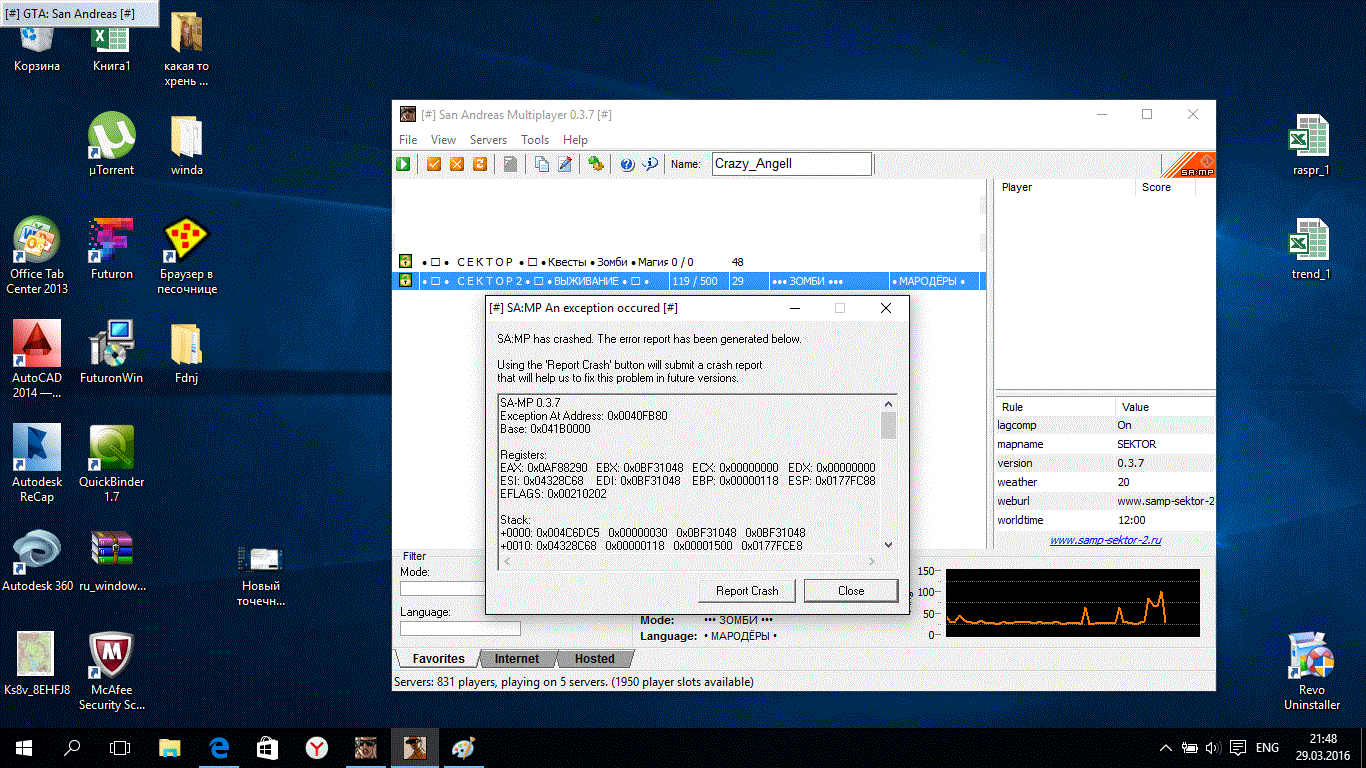Image resolution: width=1366 pixels, height=768 pixels.
Task: Click the ENG language indicator in tray
Action: (x=1267, y=747)
